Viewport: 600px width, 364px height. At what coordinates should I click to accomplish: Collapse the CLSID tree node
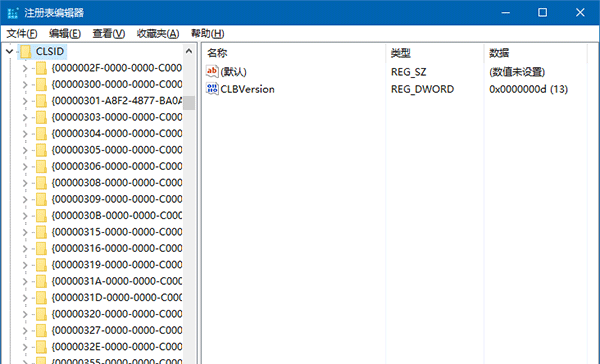pyautogui.click(x=10, y=51)
